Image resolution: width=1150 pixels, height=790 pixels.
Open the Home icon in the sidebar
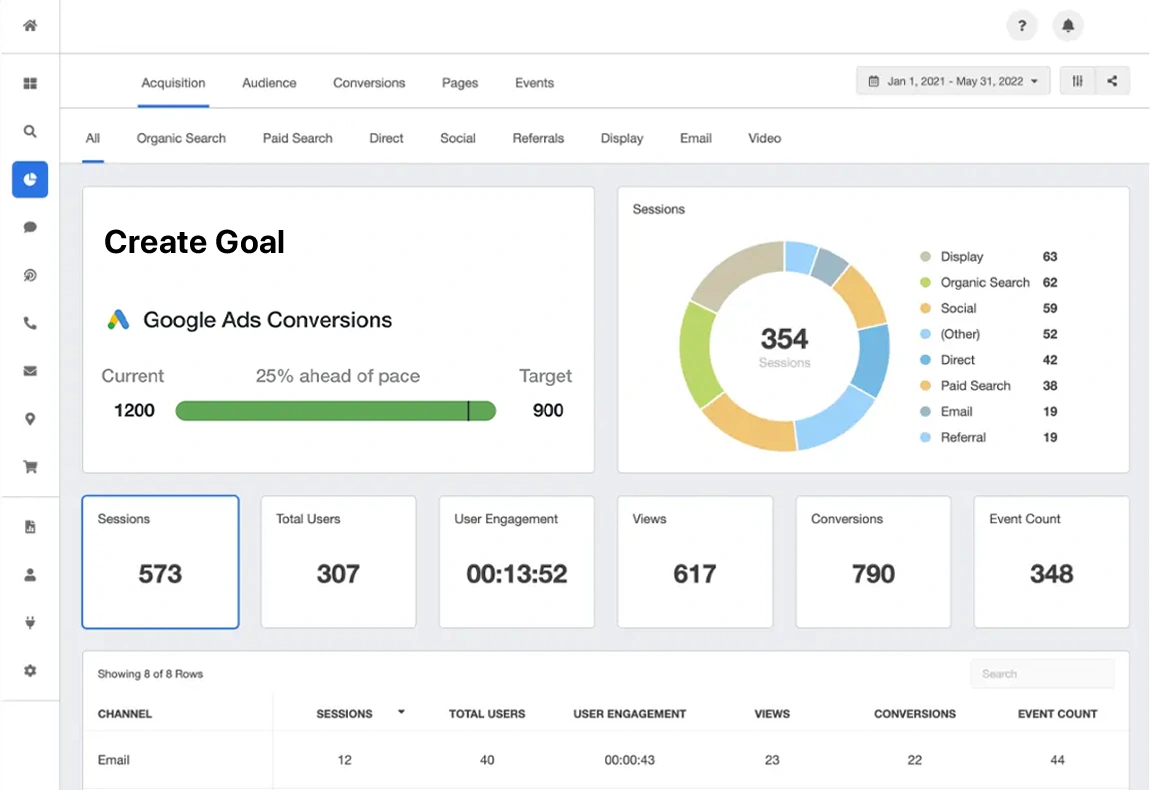click(30, 26)
